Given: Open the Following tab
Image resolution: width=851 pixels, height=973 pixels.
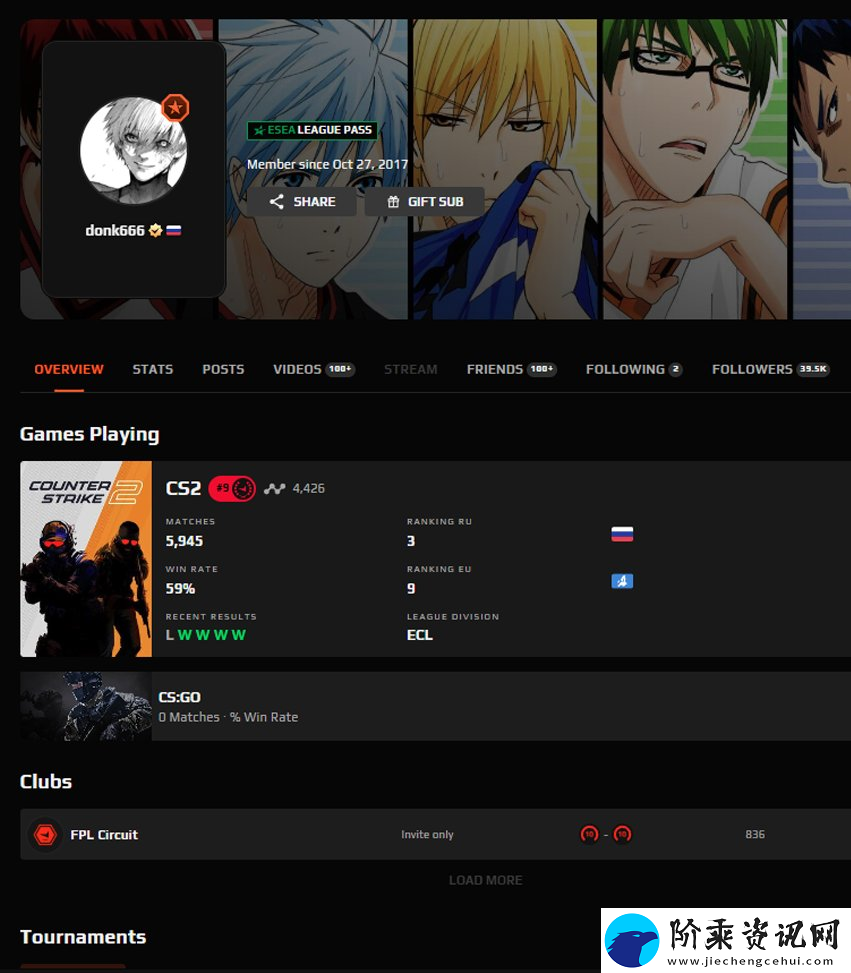Looking at the screenshot, I should [634, 369].
